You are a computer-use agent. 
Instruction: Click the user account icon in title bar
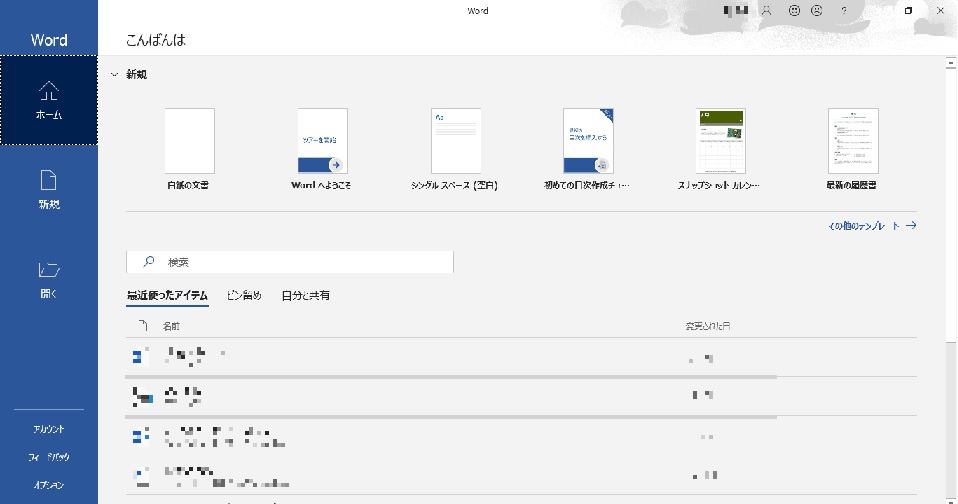tap(768, 11)
